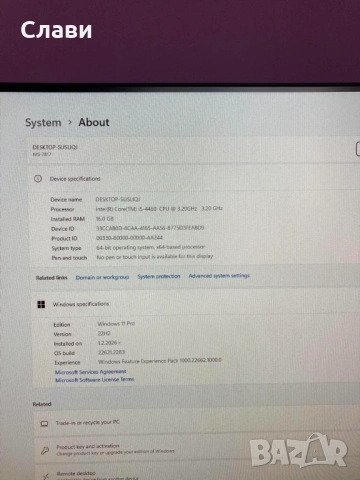
Task: Click the key icon for product activation
Action: click(45, 451)
